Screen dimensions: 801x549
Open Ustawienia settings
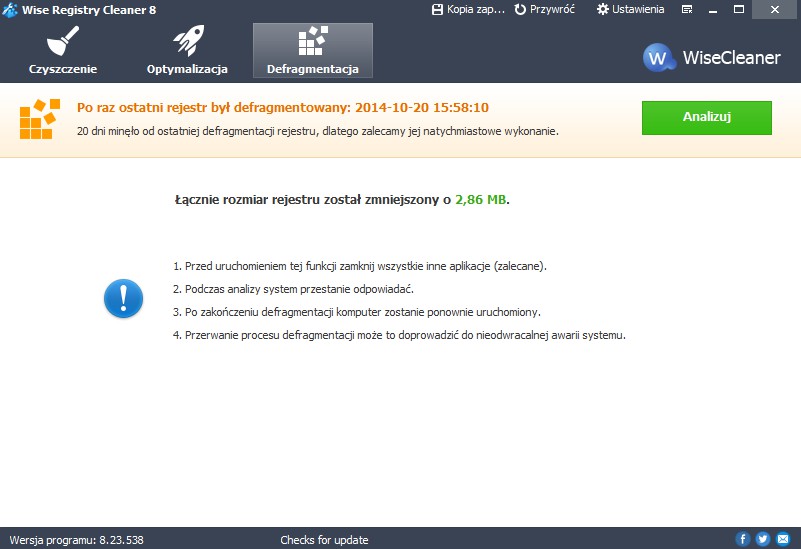coord(630,9)
